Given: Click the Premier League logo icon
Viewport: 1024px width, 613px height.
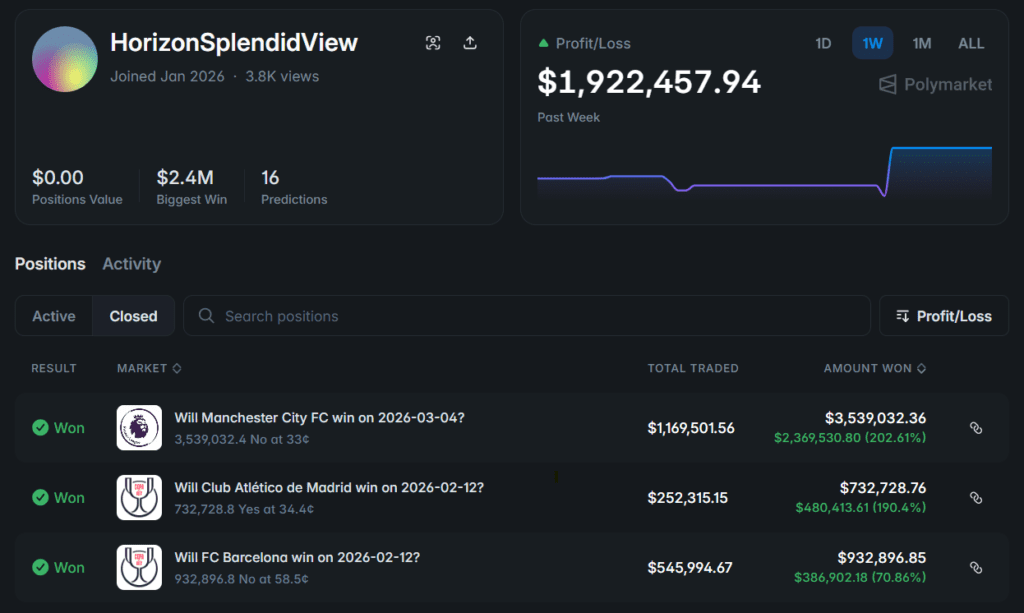Looking at the screenshot, I should [139, 428].
